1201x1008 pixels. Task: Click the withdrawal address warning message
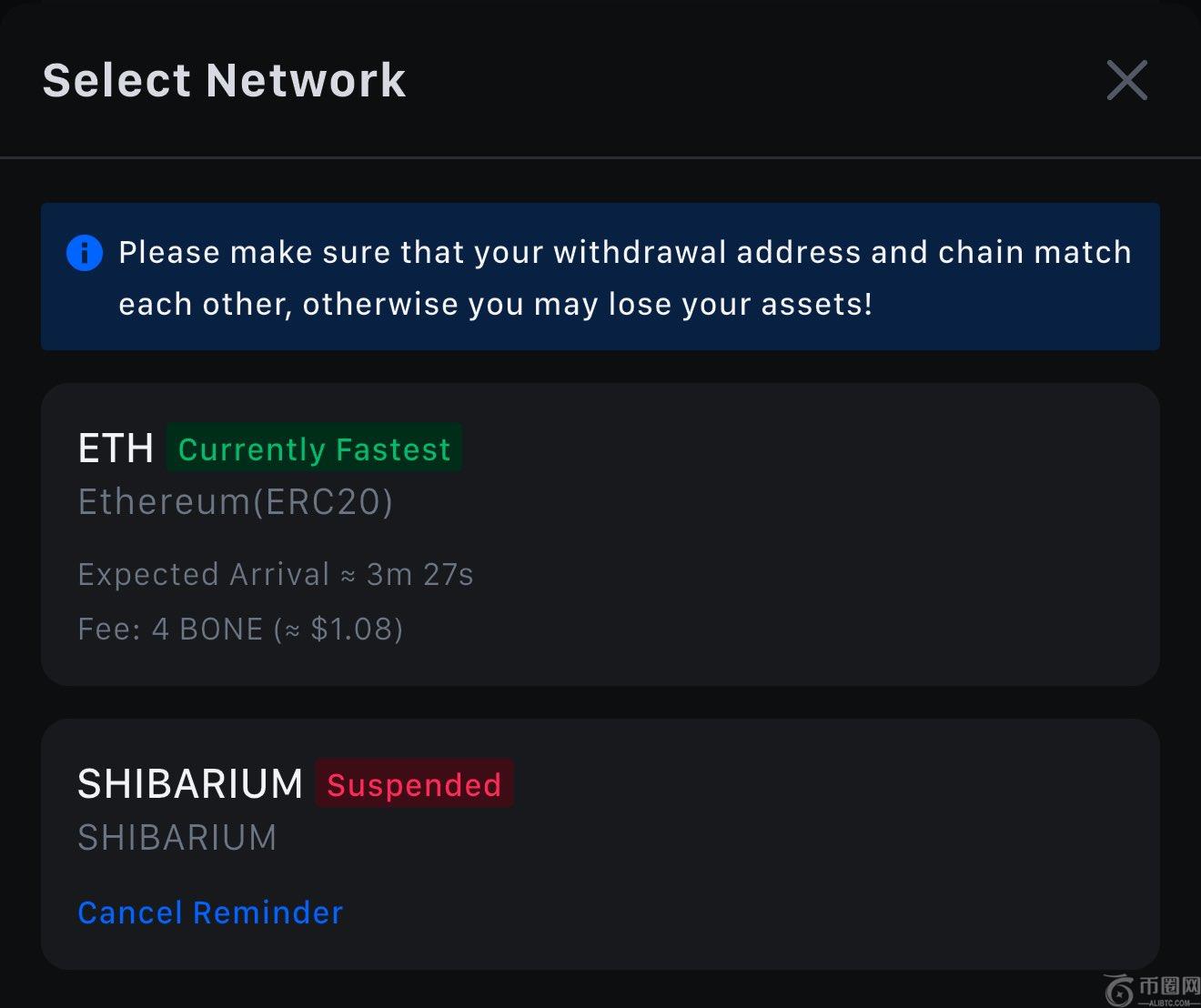(624, 252)
